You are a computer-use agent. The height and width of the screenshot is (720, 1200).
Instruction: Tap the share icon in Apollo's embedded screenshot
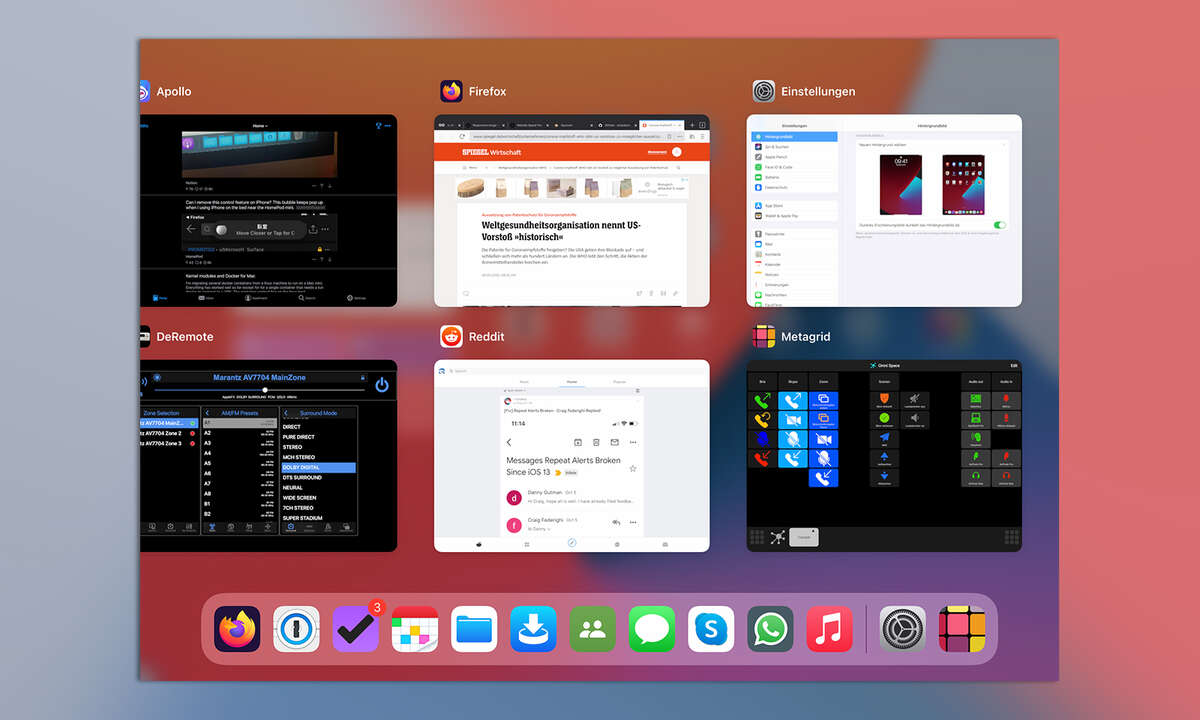click(x=313, y=229)
